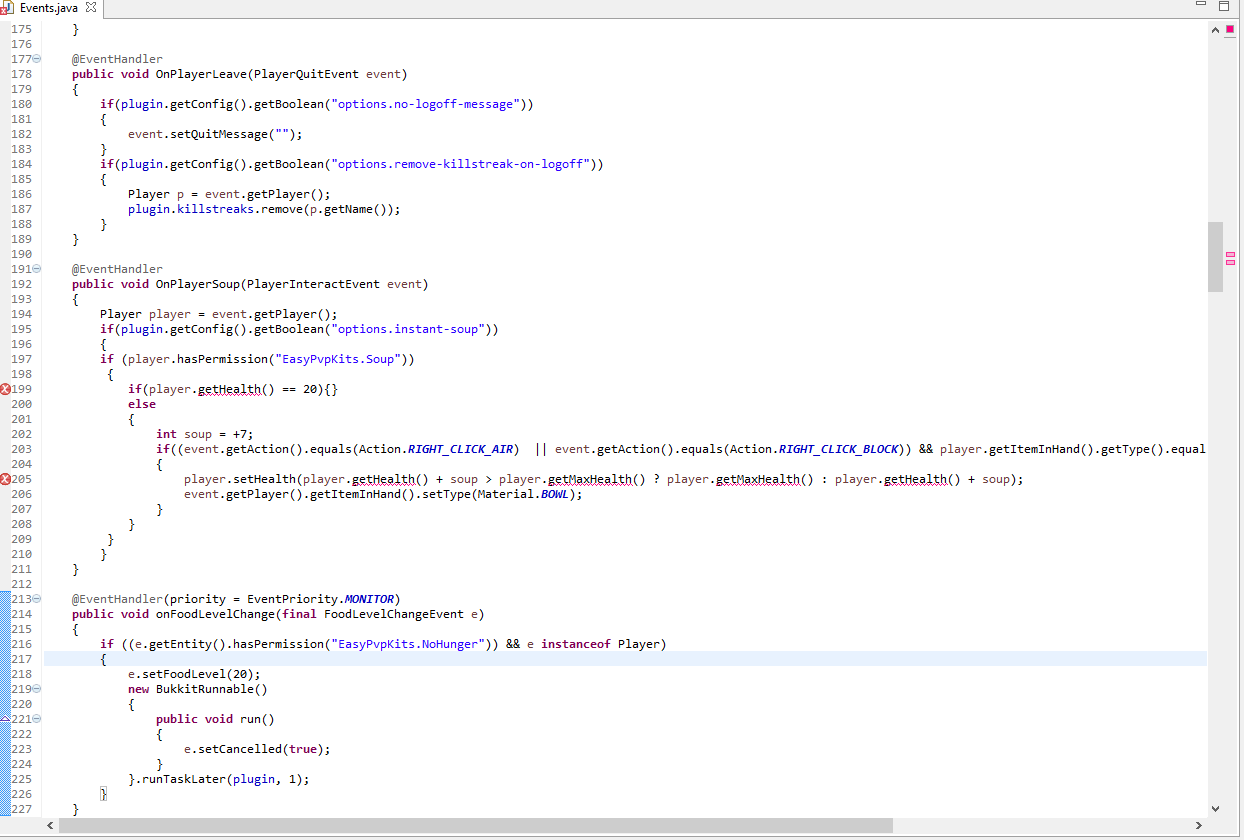This screenshot has height=840, width=1244.
Task: Maximize the editor area using the maximize icon
Action: coord(1224,5)
